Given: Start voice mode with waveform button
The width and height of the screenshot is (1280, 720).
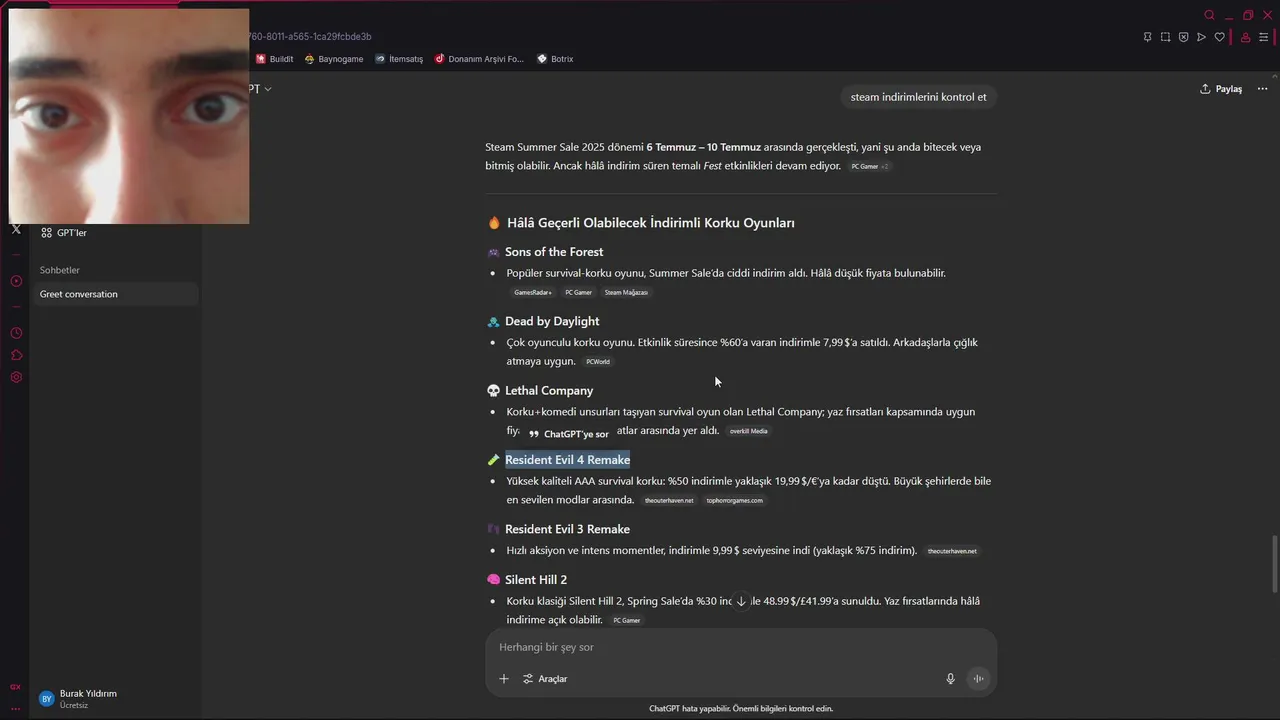Looking at the screenshot, I should (x=979, y=679).
